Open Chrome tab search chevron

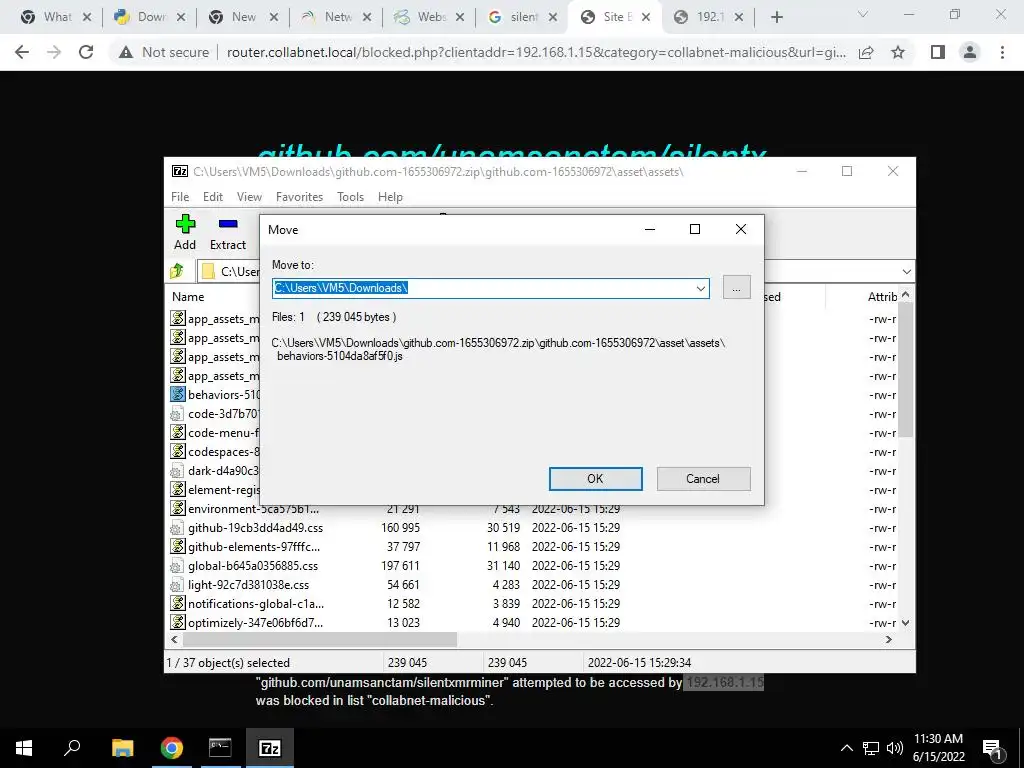[x=863, y=14]
